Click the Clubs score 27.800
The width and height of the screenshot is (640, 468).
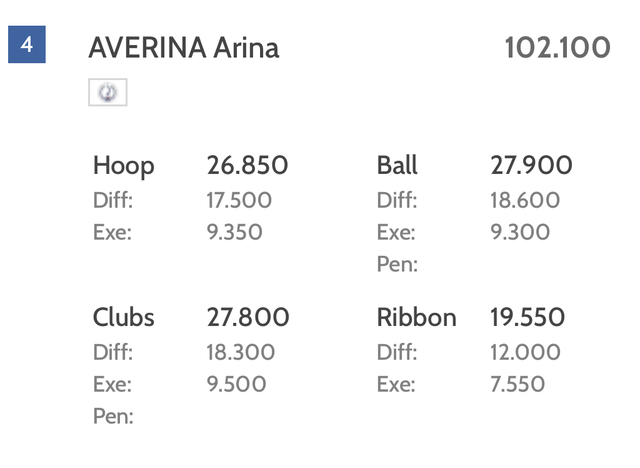(x=248, y=317)
